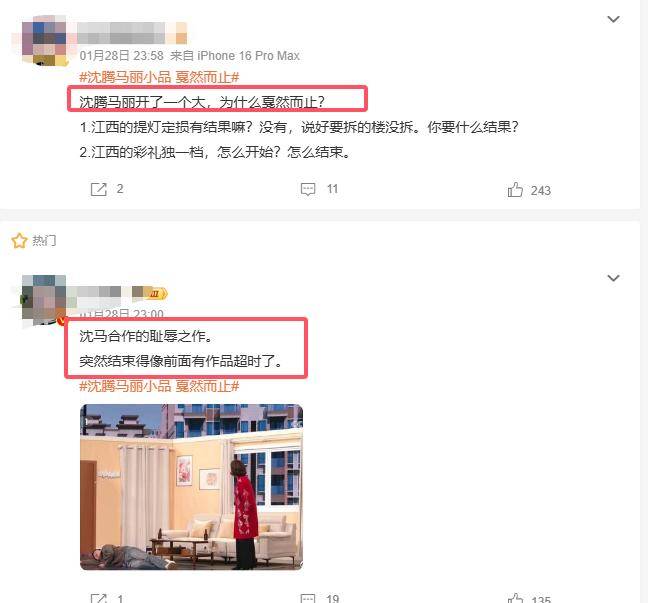Open comments icon on second post
This screenshot has height=603, width=648.
pos(308,598)
